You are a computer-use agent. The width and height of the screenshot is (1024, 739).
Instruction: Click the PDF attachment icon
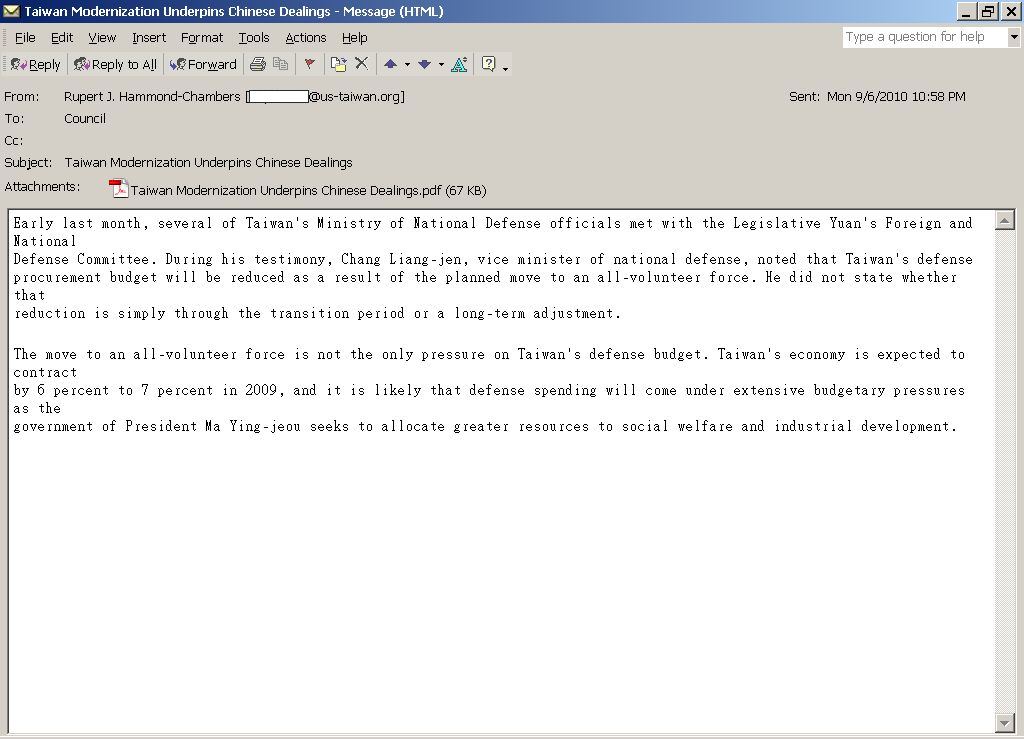(118, 189)
